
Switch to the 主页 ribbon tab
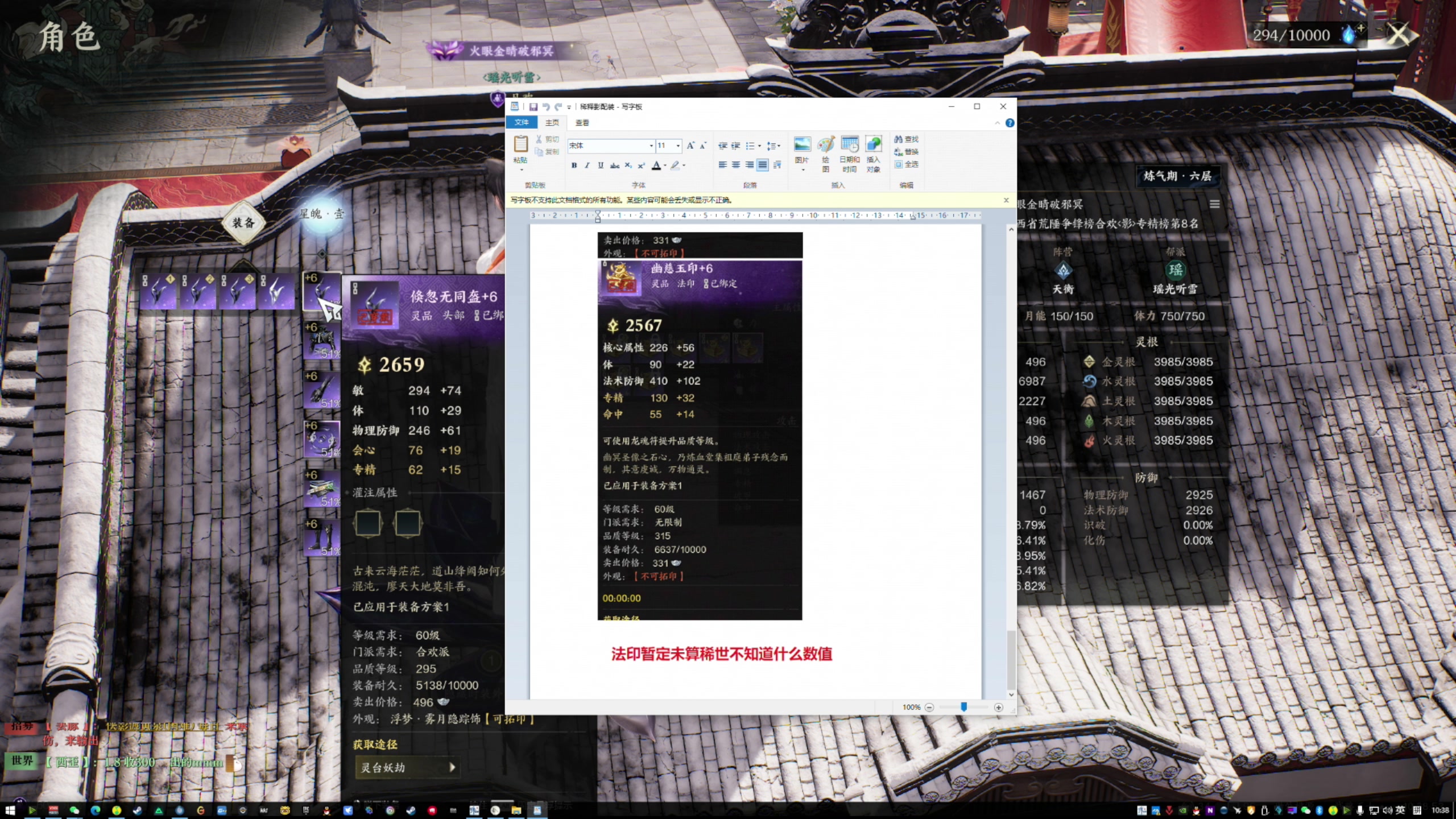click(x=552, y=122)
